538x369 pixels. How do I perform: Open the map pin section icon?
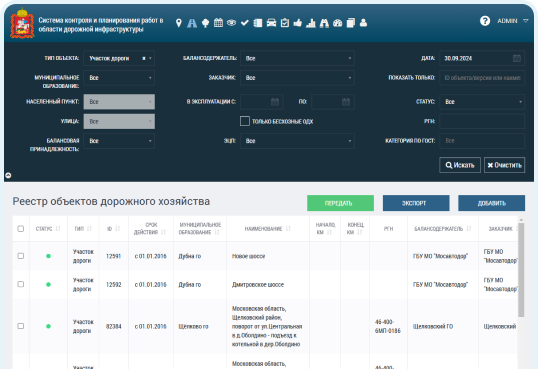tap(178, 23)
